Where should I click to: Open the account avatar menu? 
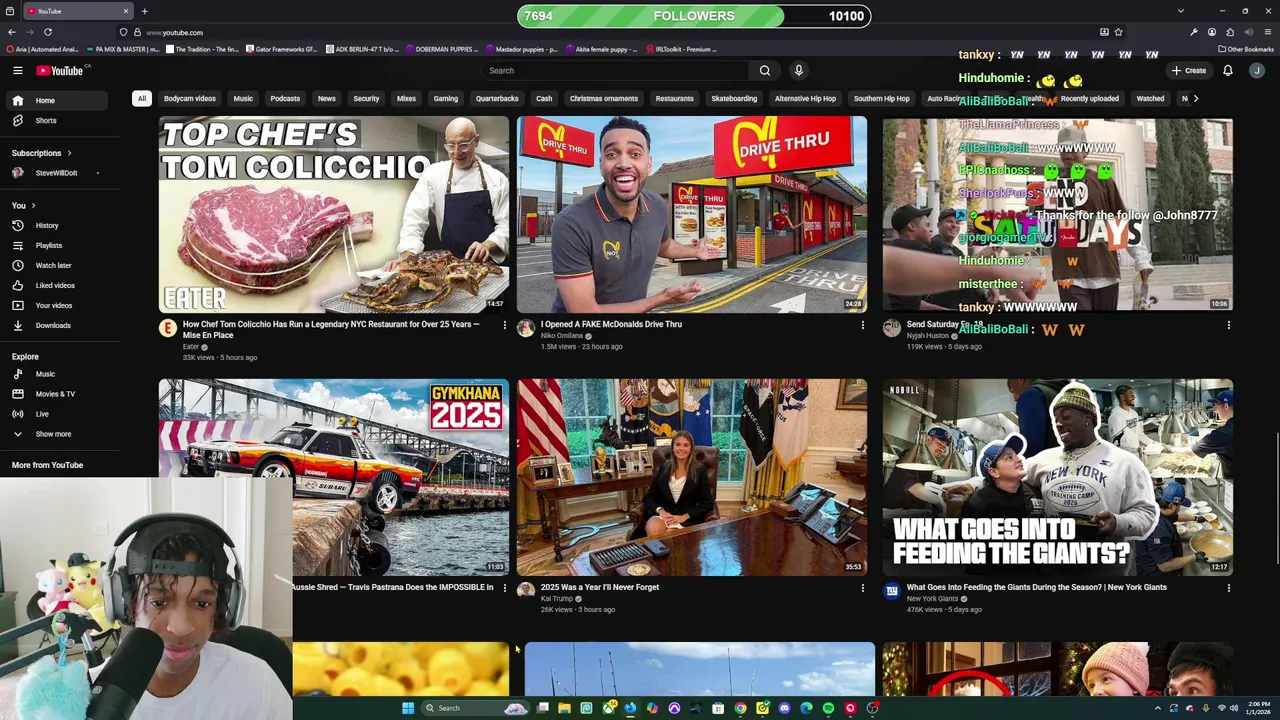(1257, 70)
